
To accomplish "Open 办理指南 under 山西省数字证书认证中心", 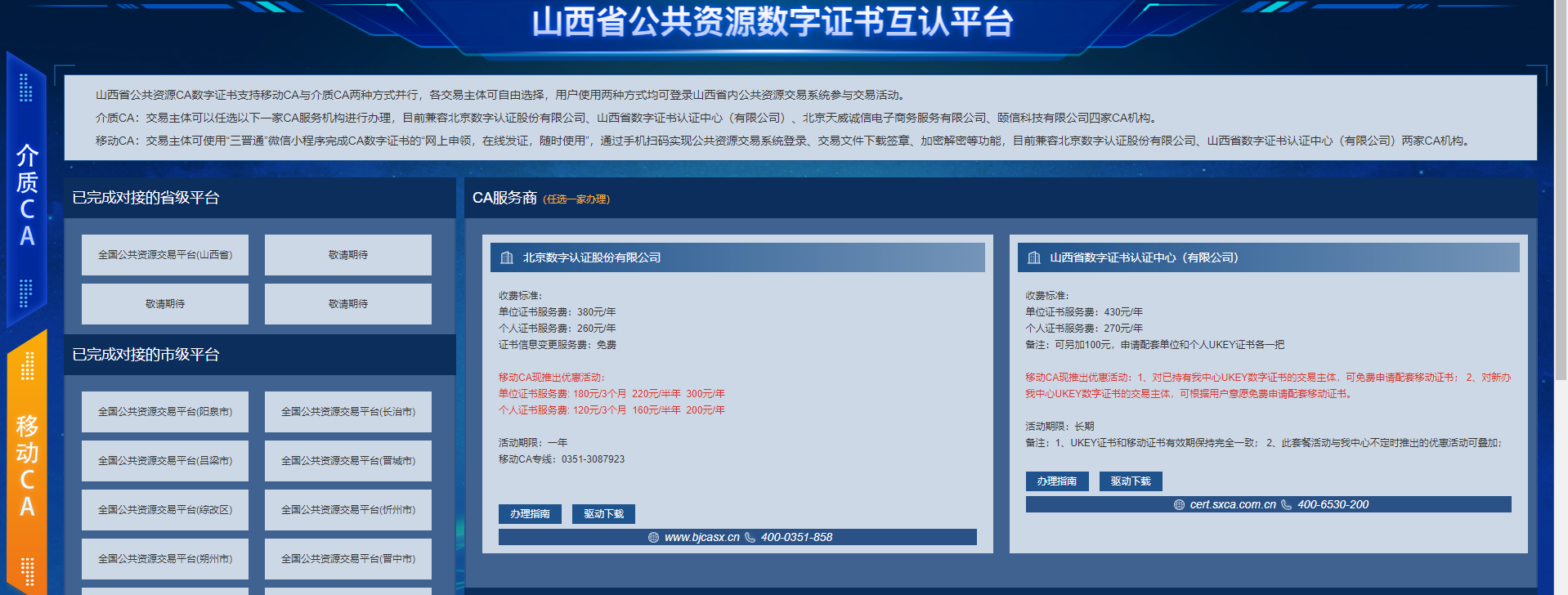I will tap(1056, 481).
